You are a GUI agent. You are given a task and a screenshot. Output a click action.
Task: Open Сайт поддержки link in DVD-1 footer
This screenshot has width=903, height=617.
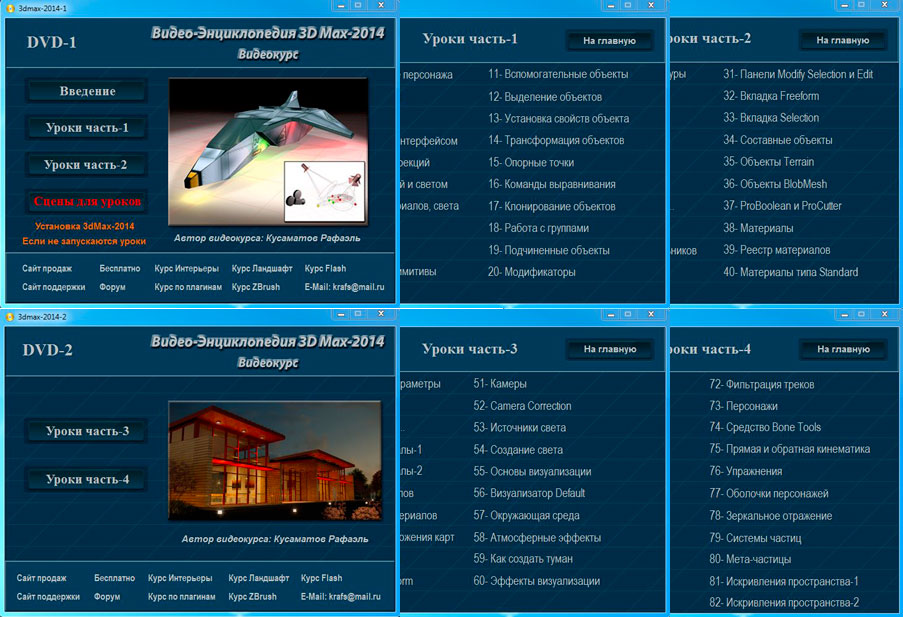pos(54,287)
